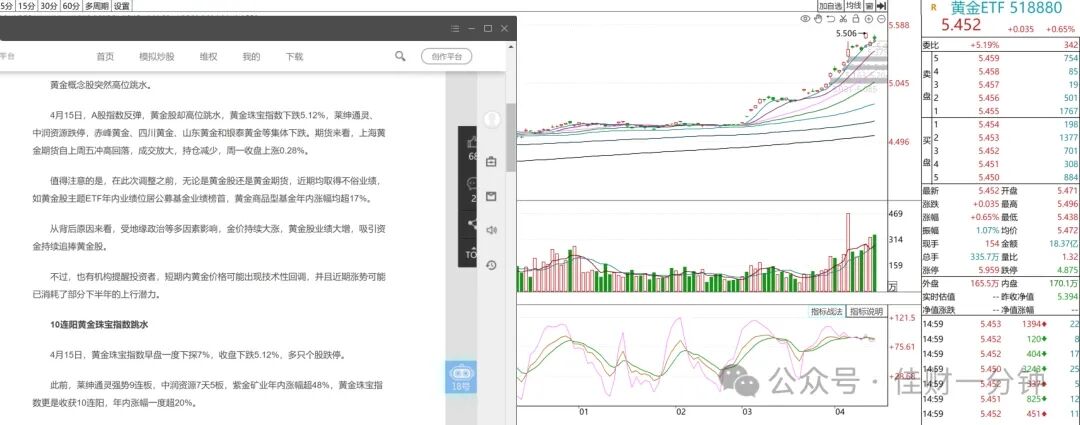
Task: Click the search magnifier icon
Action: click(400, 56)
